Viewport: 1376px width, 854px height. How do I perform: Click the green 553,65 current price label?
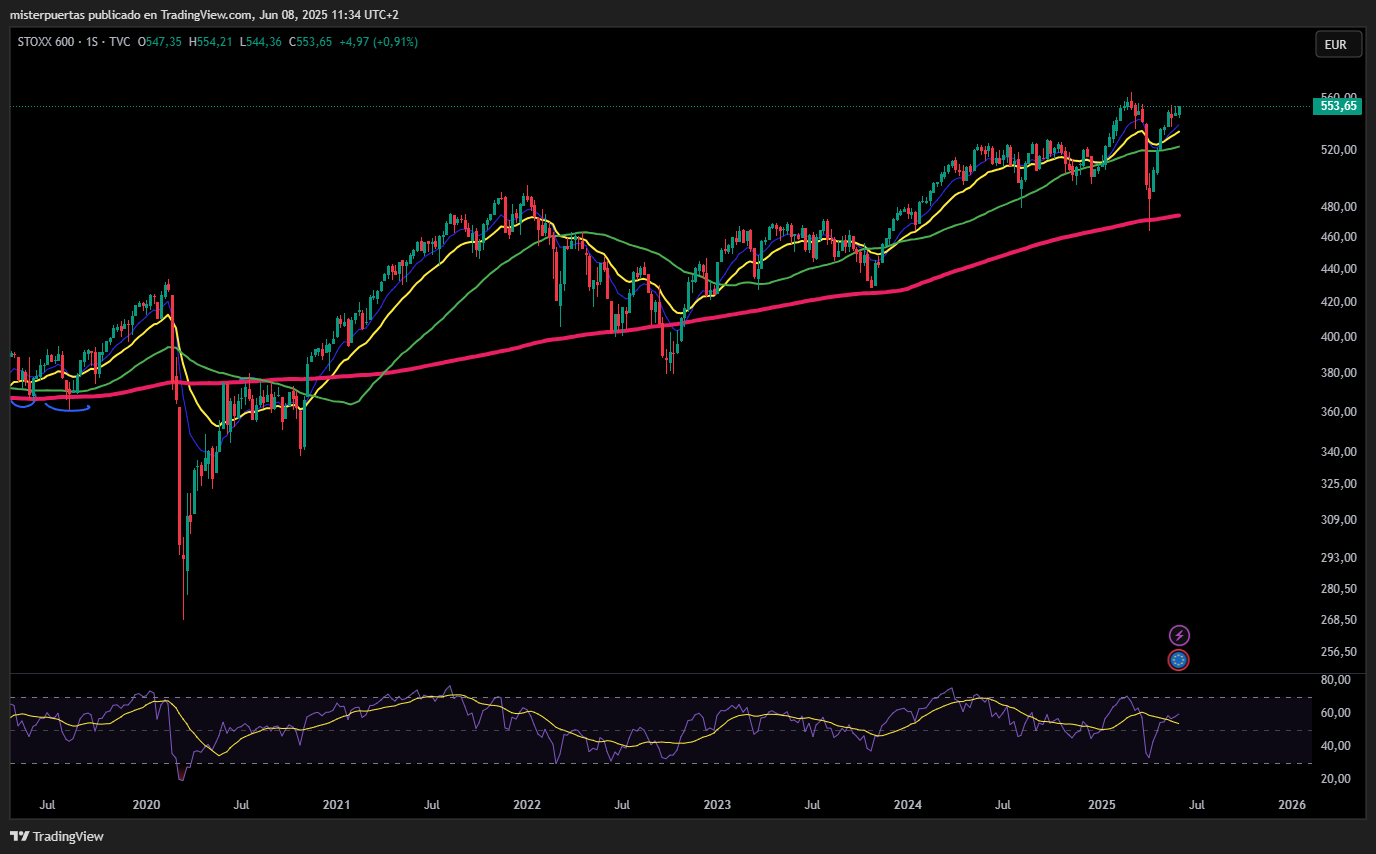[1338, 106]
